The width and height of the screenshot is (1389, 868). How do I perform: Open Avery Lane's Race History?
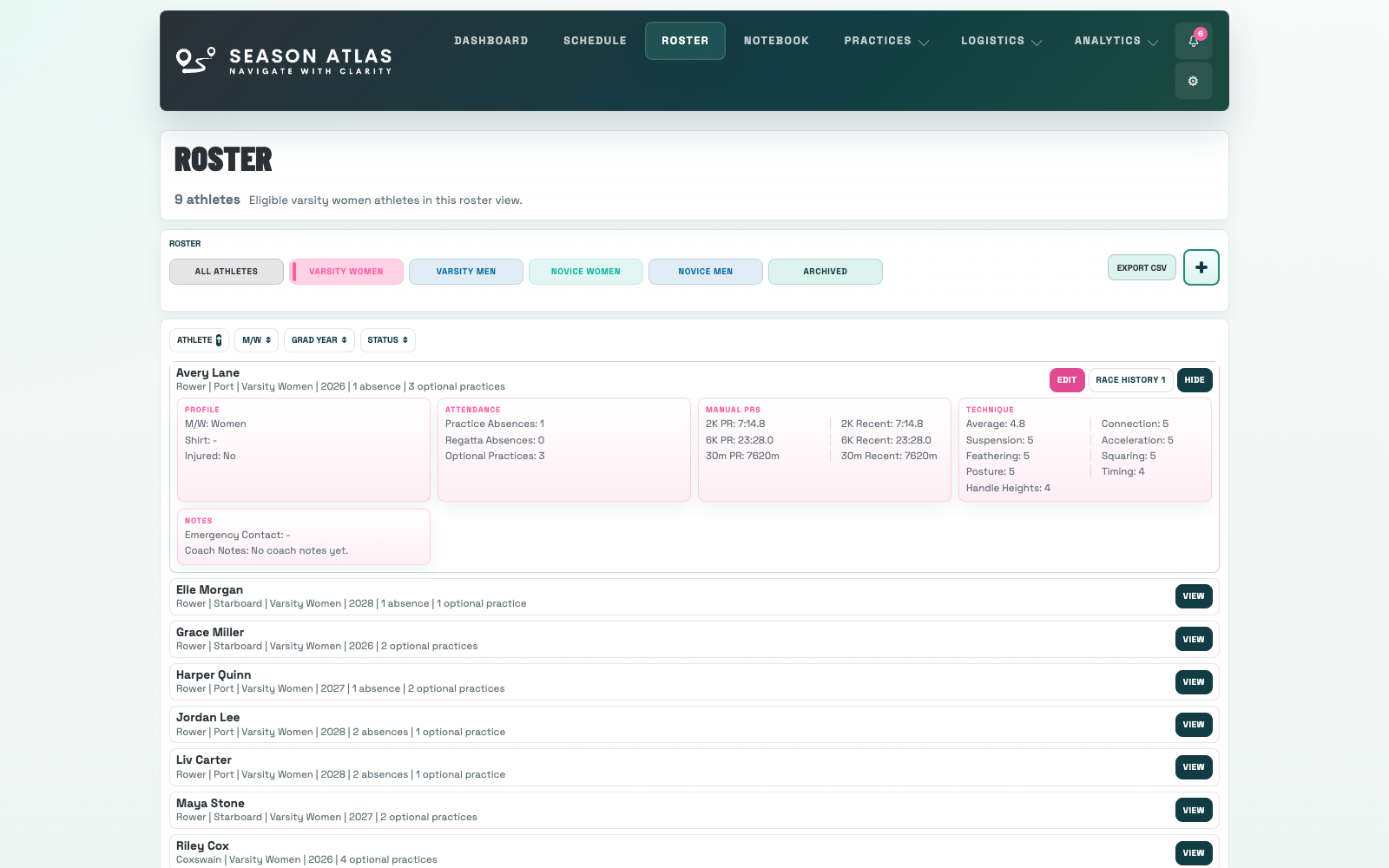[1130, 380]
